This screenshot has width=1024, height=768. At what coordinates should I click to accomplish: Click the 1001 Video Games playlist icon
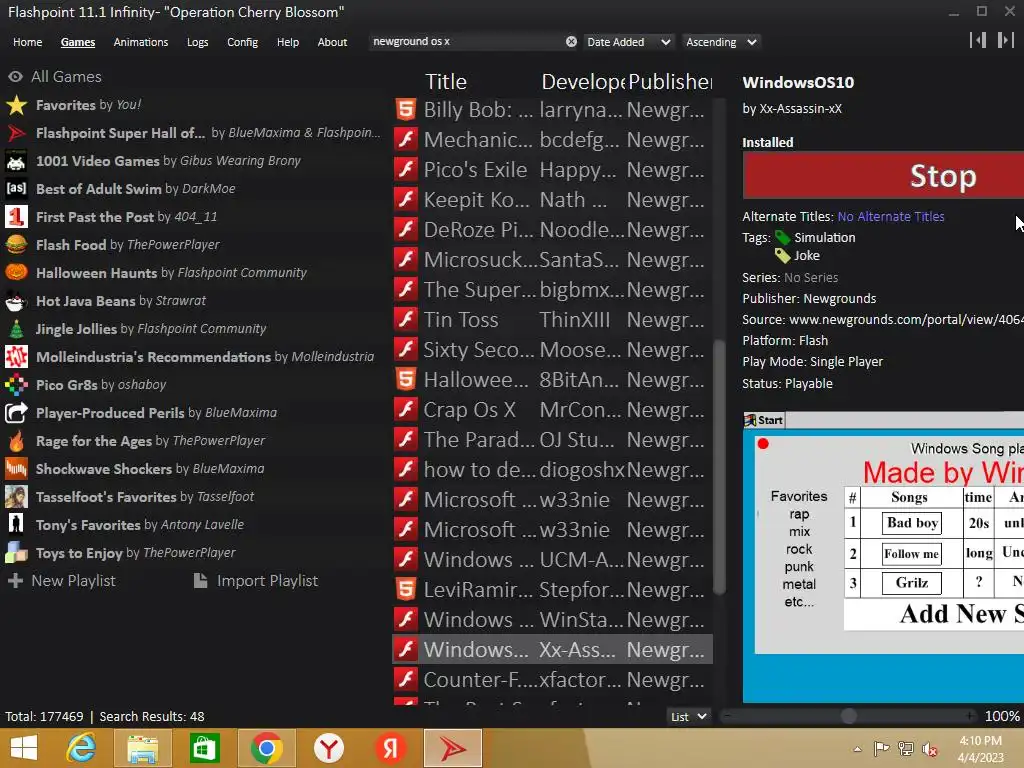click(16, 161)
